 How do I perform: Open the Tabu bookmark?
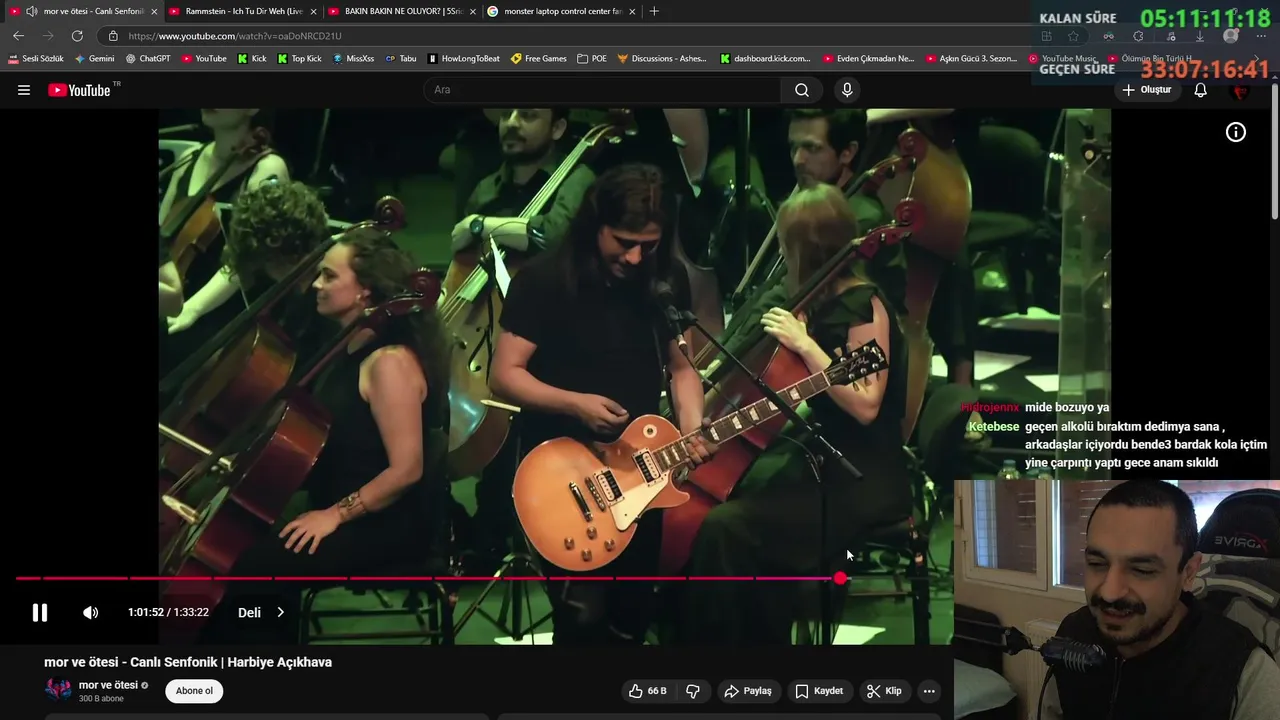[401, 59]
